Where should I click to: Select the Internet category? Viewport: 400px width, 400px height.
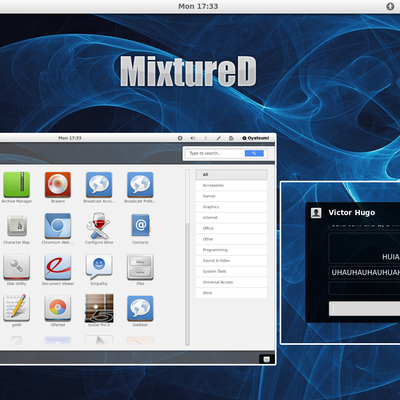coord(231,217)
